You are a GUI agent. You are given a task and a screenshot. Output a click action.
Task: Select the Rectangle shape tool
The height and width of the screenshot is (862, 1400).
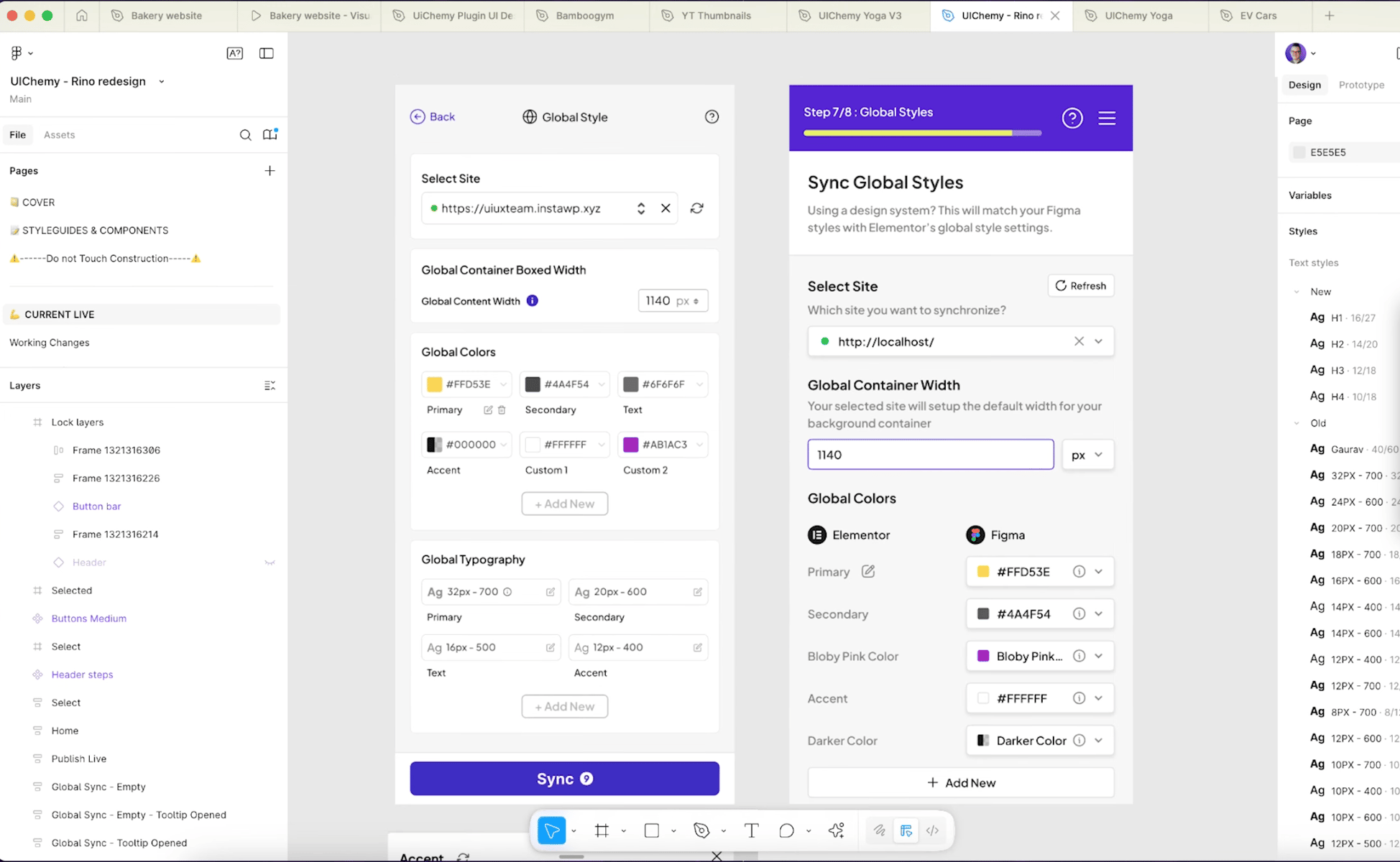pos(650,830)
